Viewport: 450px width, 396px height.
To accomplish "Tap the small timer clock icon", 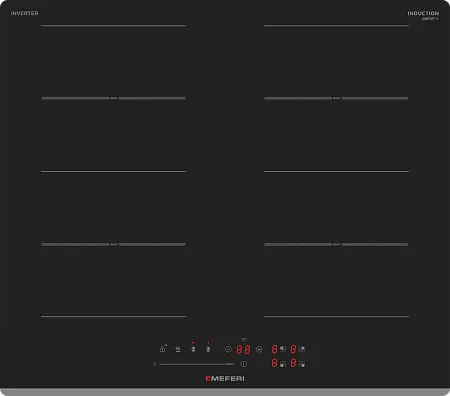I will pyautogui.click(x=244, y=340).
